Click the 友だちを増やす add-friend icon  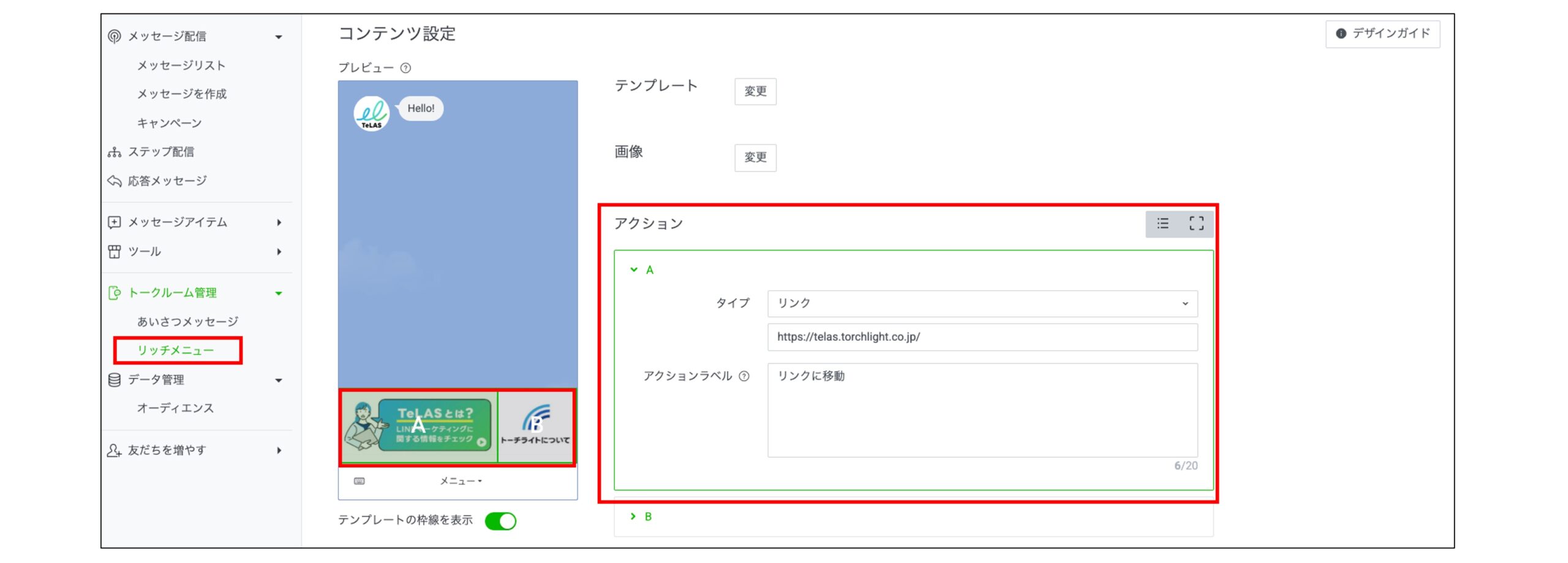[113, 450]
